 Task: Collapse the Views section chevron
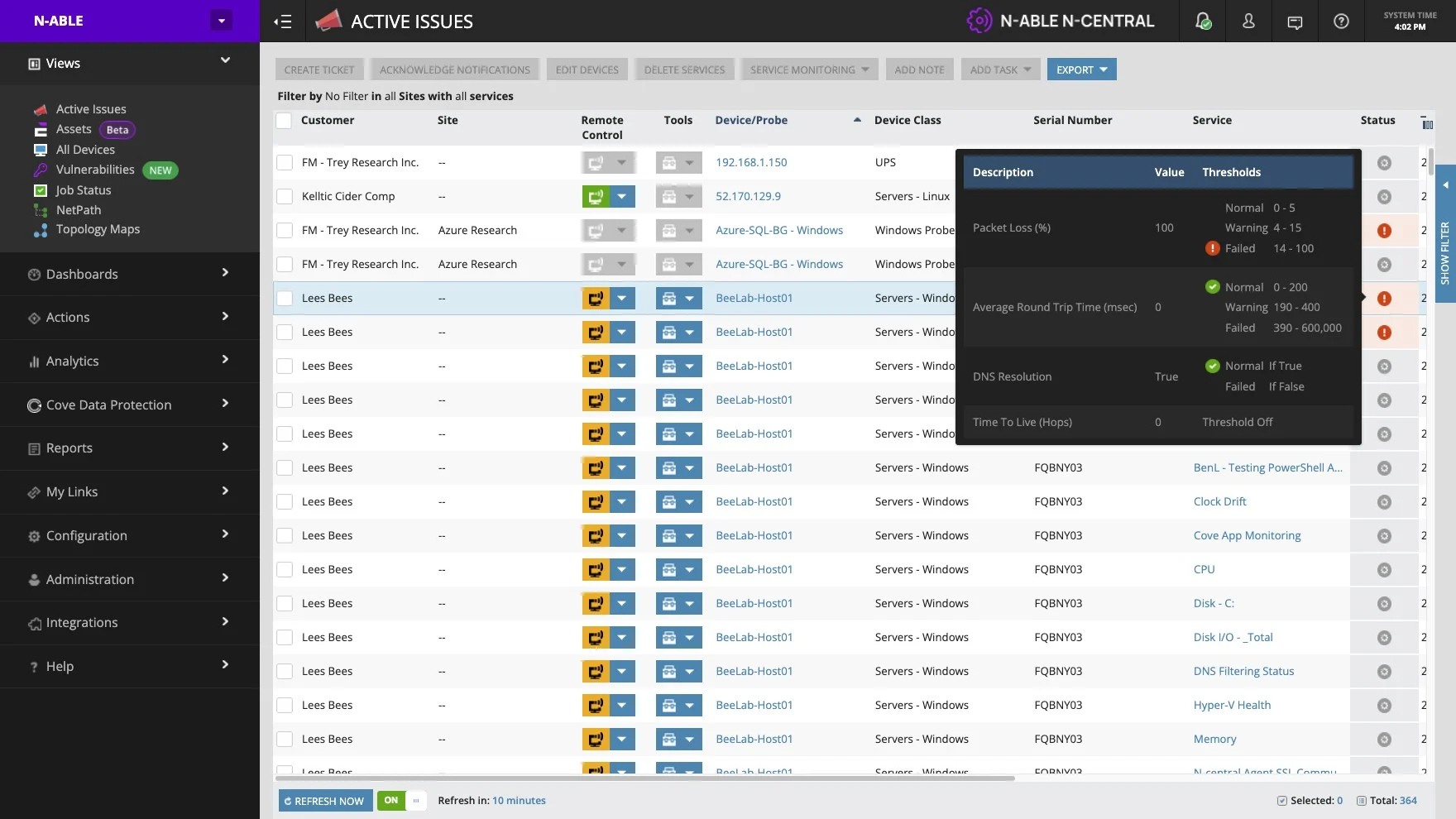tap(225, 60)
